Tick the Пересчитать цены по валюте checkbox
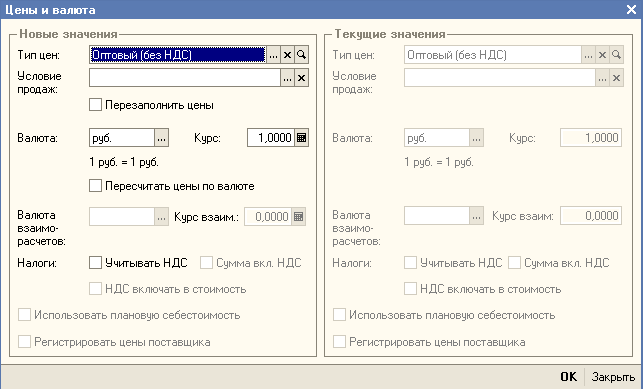Image resolution: width=643 pixels, height=389 pixels. pos(95,186)
